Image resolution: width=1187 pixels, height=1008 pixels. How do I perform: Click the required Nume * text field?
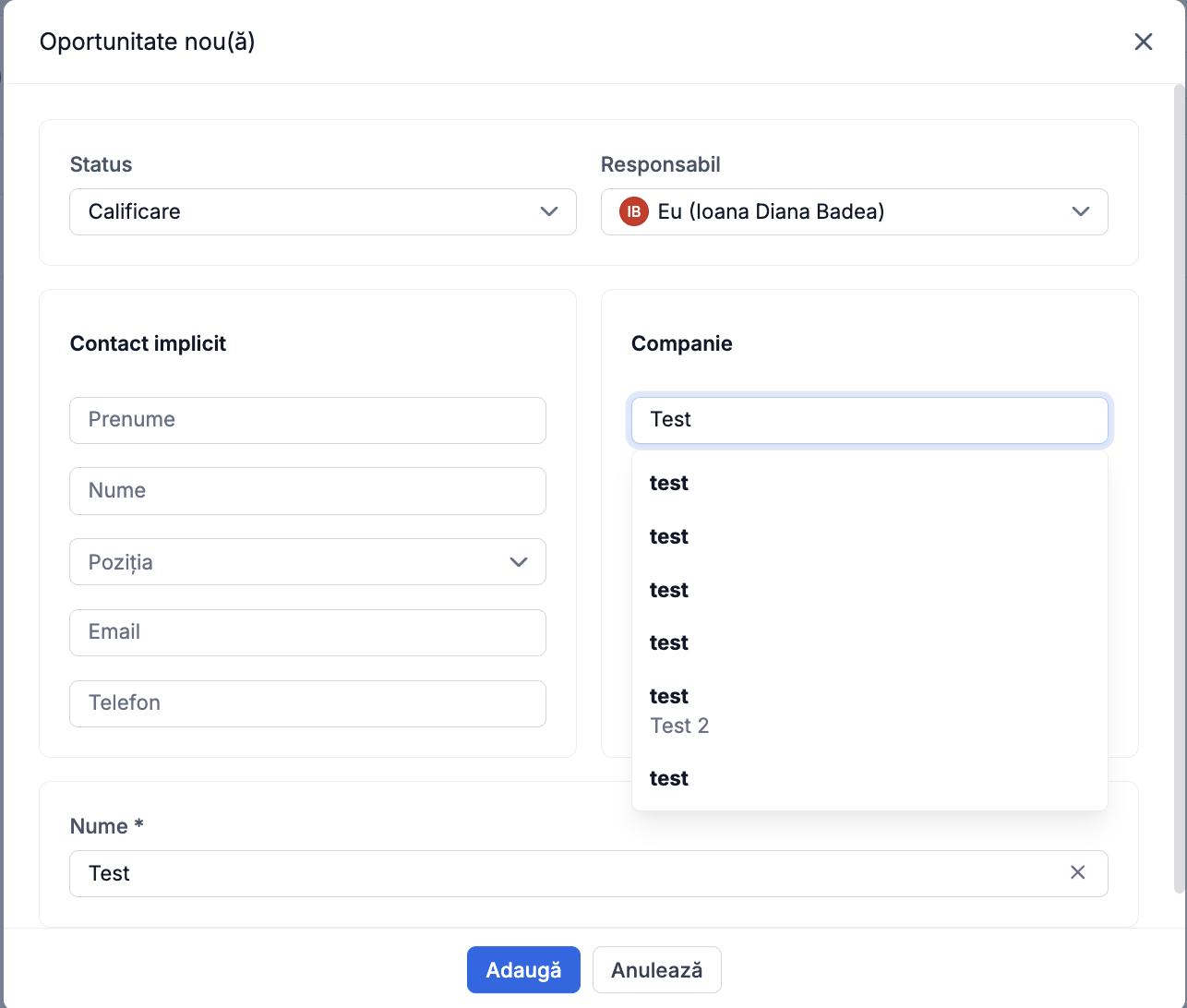[563, 873]
